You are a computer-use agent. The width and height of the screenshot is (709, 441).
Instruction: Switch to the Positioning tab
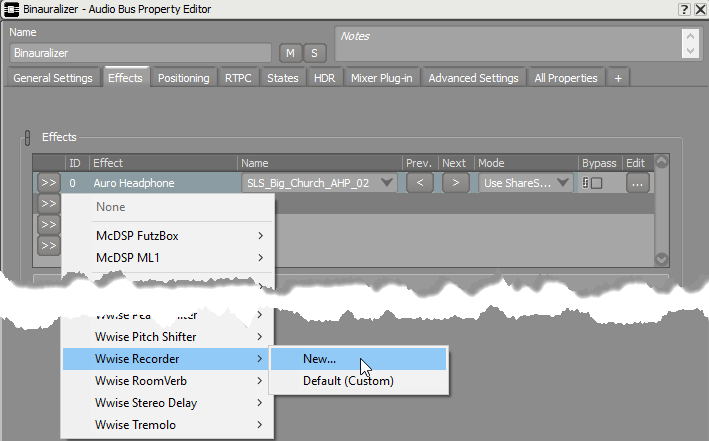[x=184, y=78]
